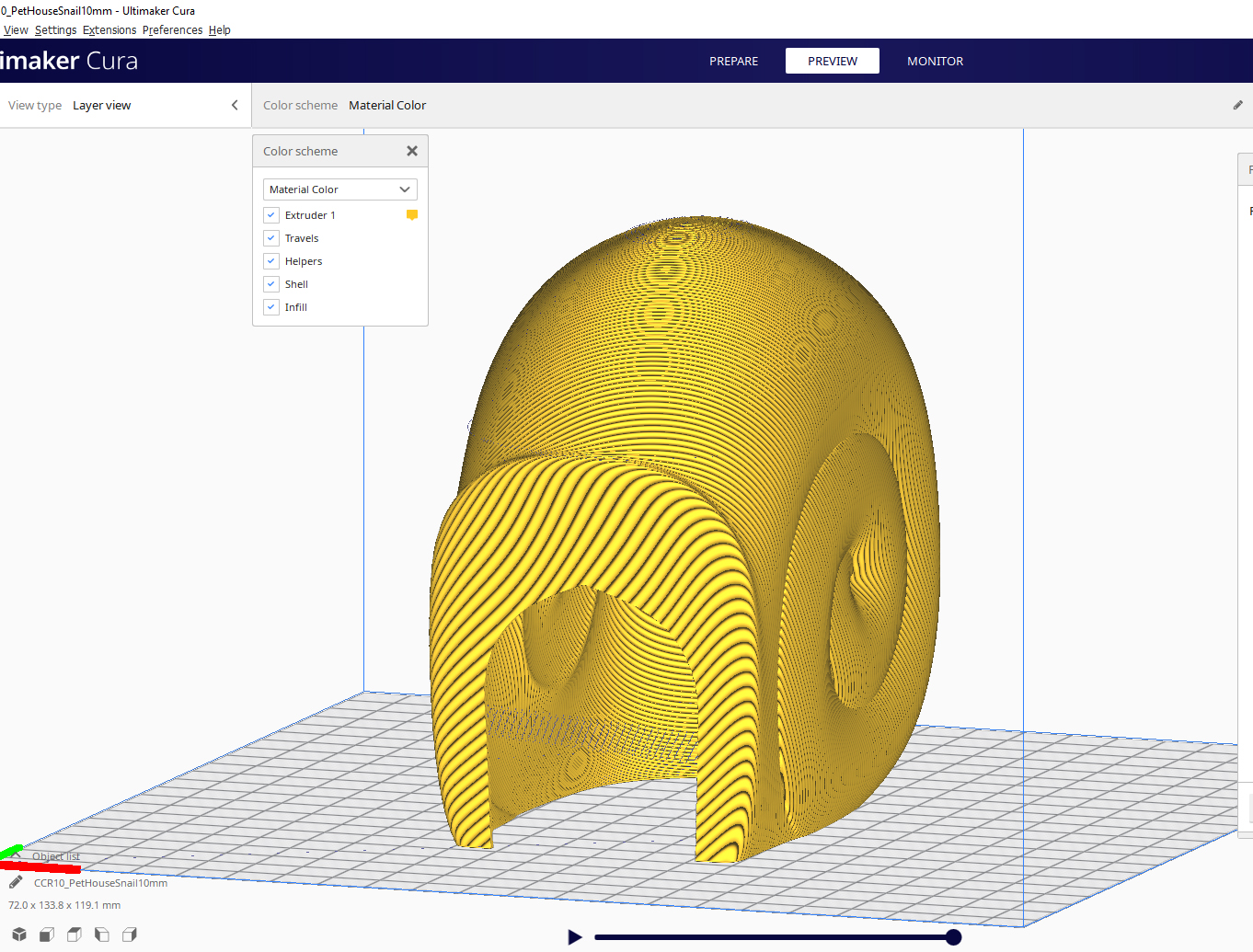This screenshot has width=1253, height=952.
Task: Select the right side view icon
Action: (130, 935)
